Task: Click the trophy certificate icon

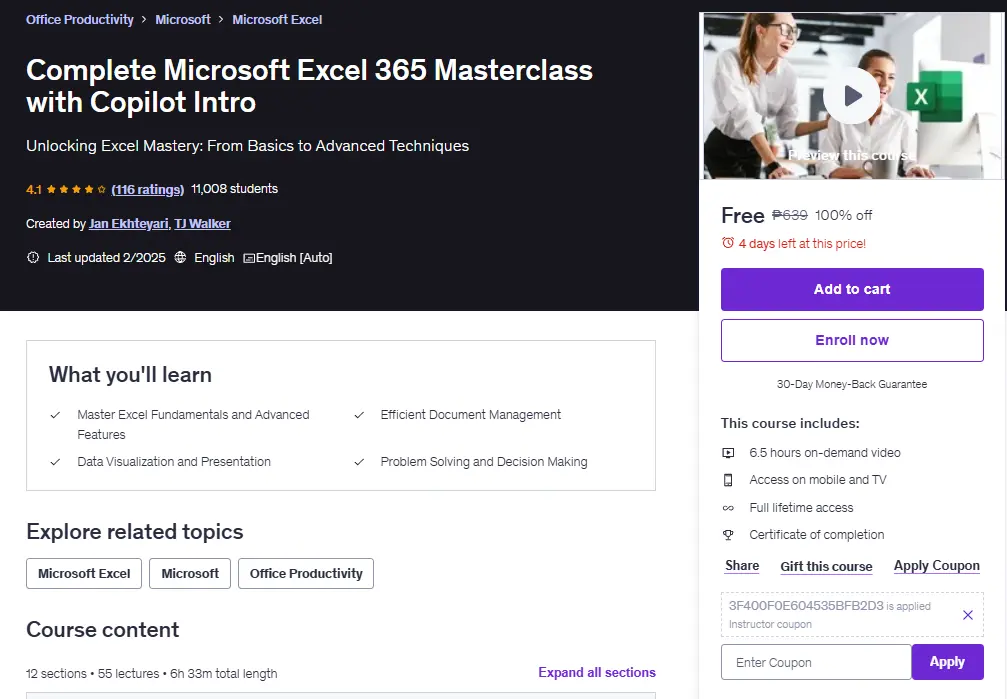Action: click(x=728, y=535)
